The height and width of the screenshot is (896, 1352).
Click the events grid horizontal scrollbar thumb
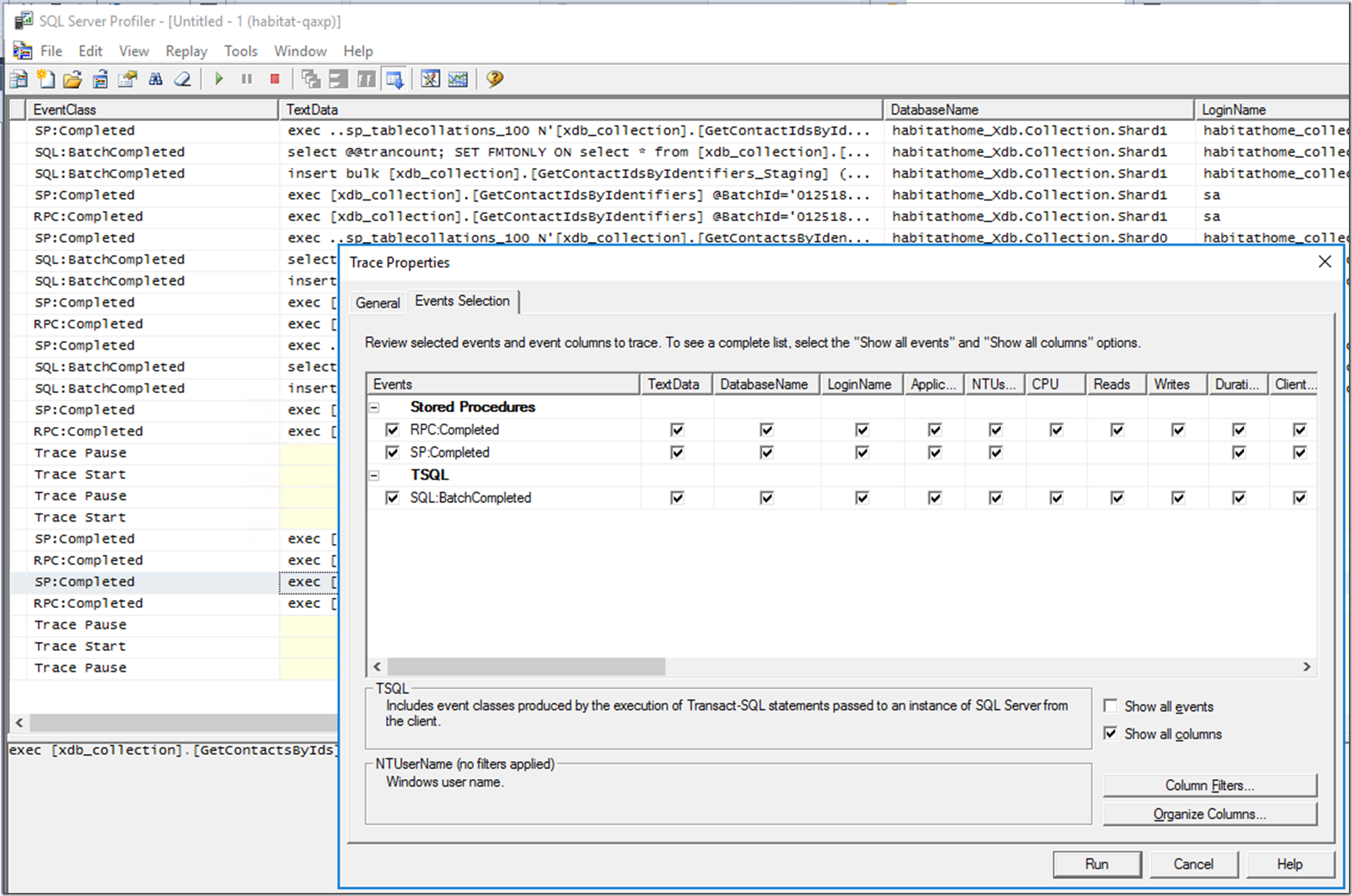coord(526,666)
